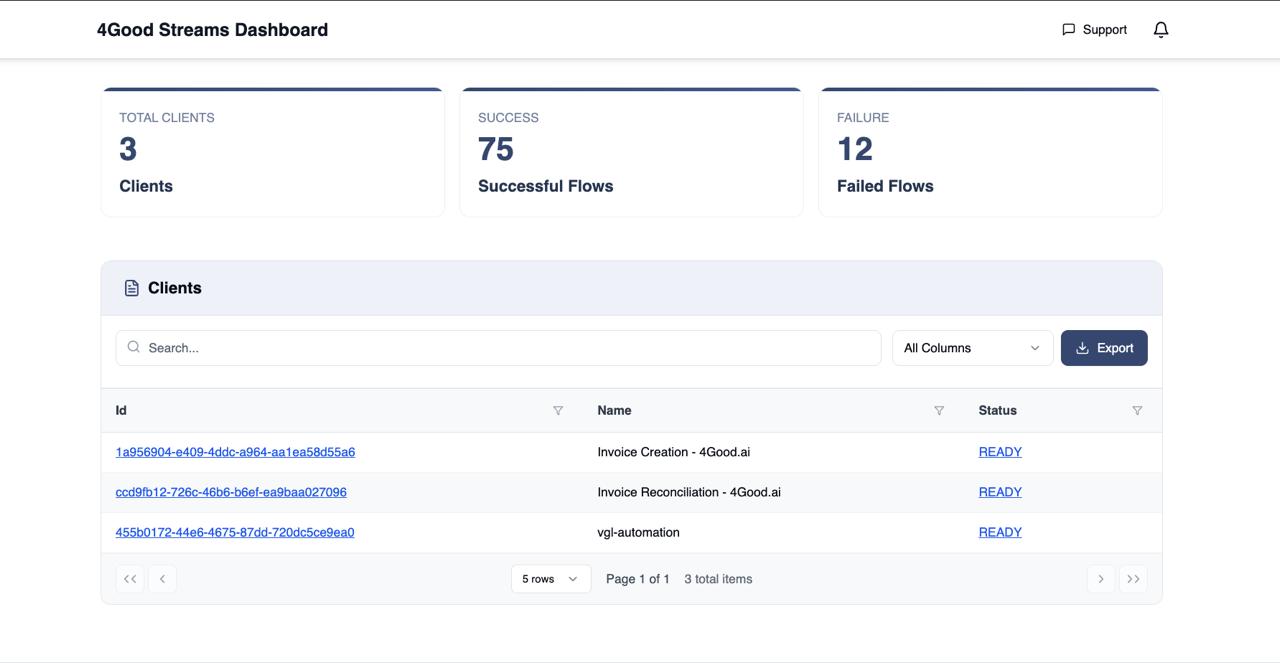This screenshot has width=1280, height=663.
Task: Jump to last page of clients
Action: click(1133, 579)
